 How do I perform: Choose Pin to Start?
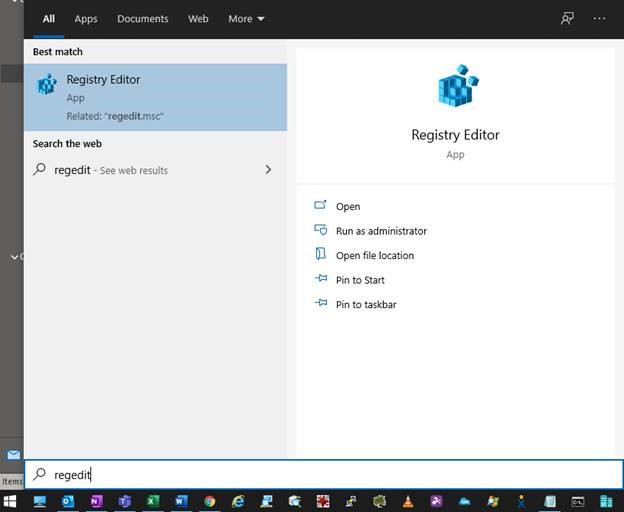click(360, 280)
